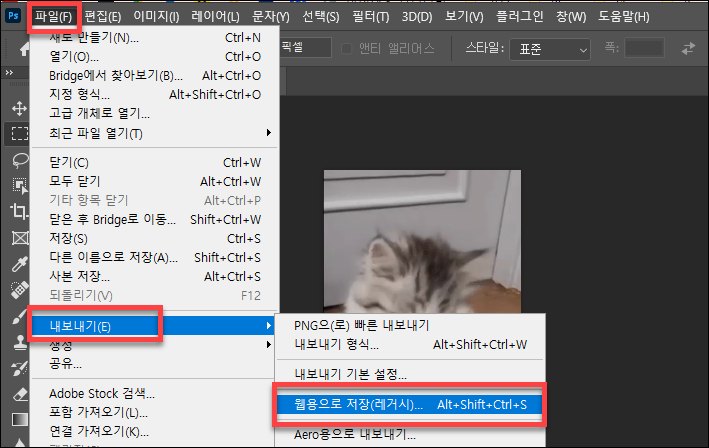Select the Eraser tool
The image size is (709, 448).
coord(19,394)
